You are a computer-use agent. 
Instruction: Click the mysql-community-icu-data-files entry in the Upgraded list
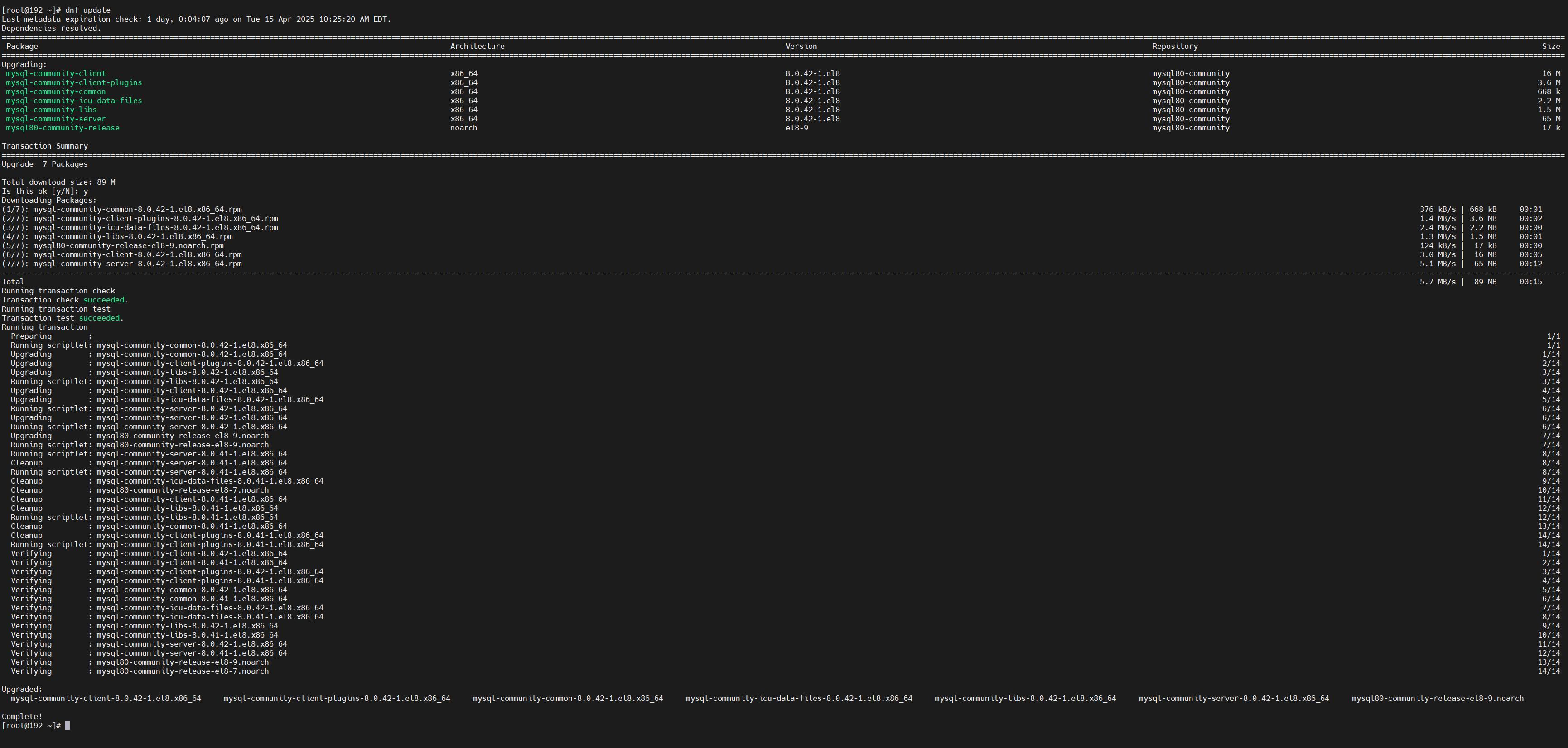click(x=798, y=699)
